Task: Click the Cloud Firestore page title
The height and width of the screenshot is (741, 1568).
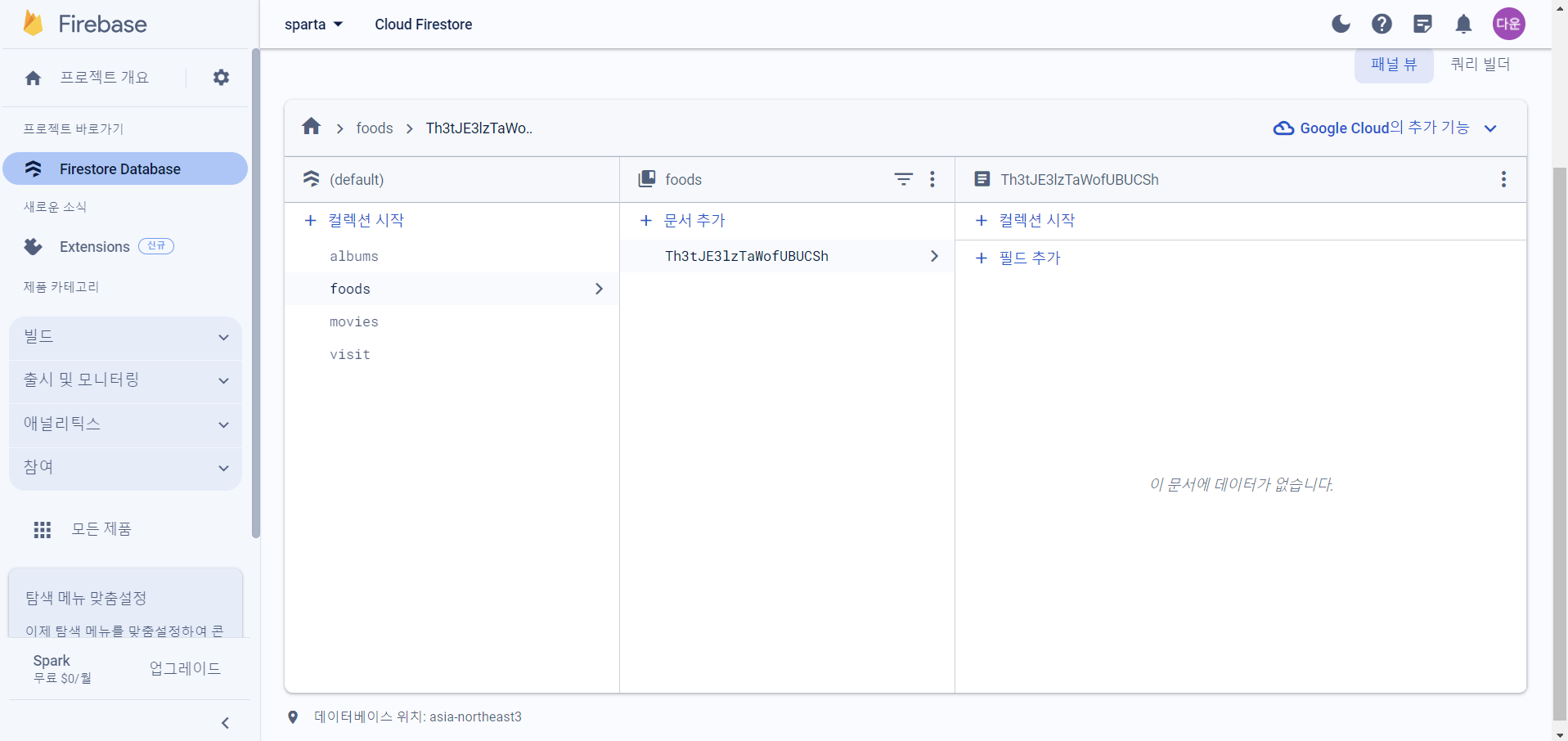Action: pyautogui.click(x=424, y=25)
